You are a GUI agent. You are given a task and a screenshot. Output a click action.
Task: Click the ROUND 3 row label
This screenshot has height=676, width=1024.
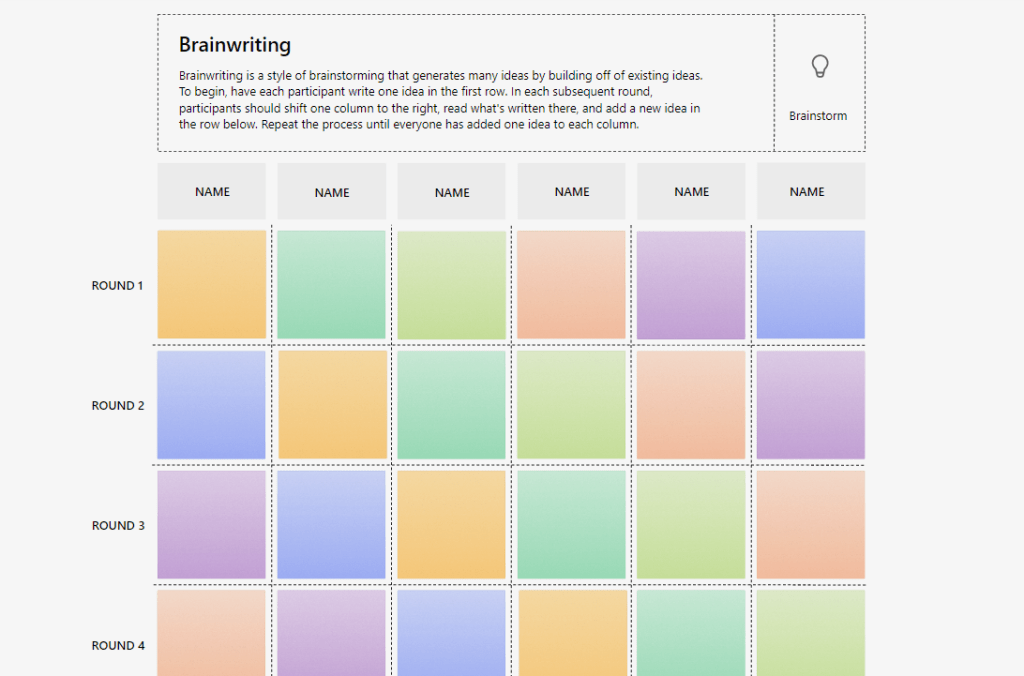point(118,526)
